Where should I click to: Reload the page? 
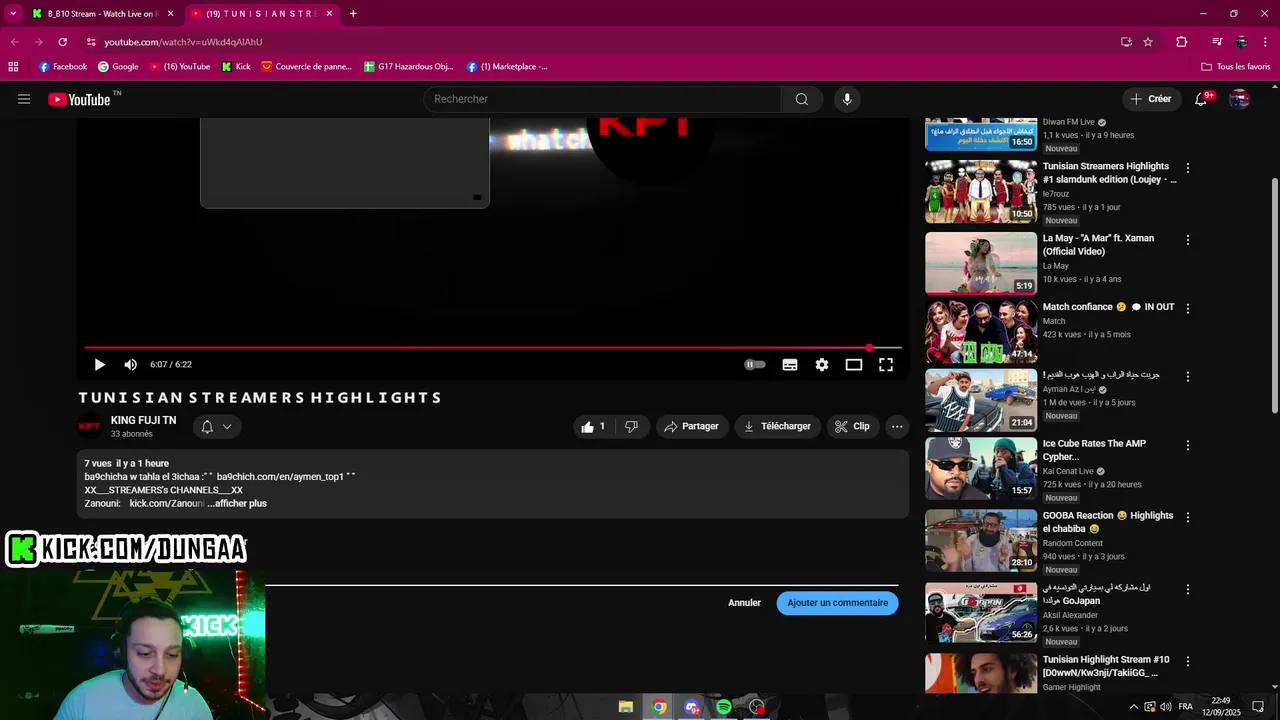click(63, 42)
